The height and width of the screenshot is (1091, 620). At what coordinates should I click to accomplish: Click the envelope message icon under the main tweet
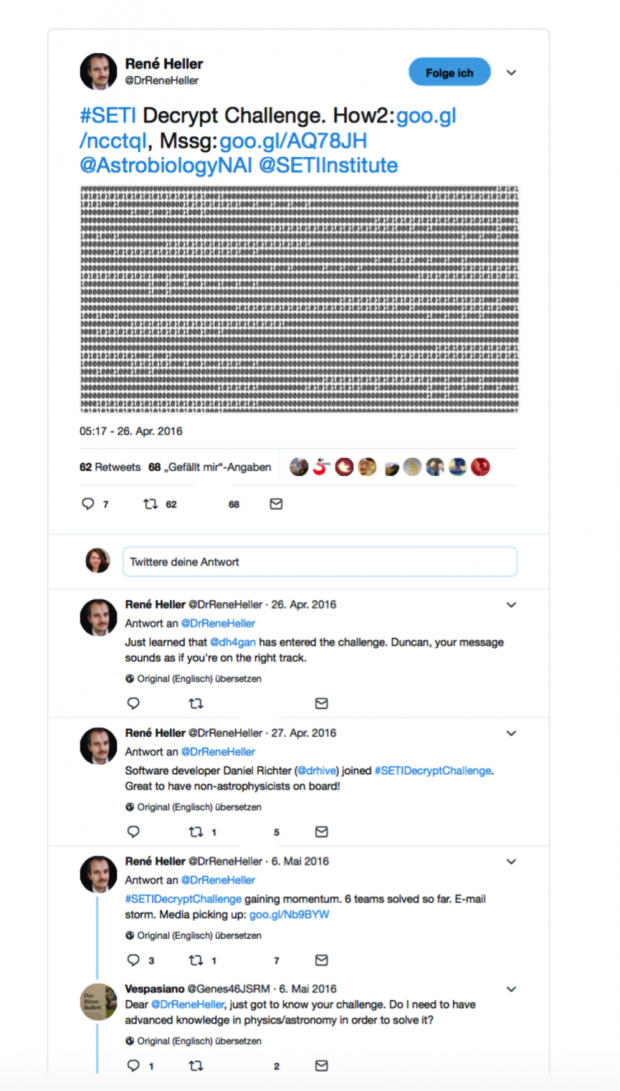coord(276,504)
